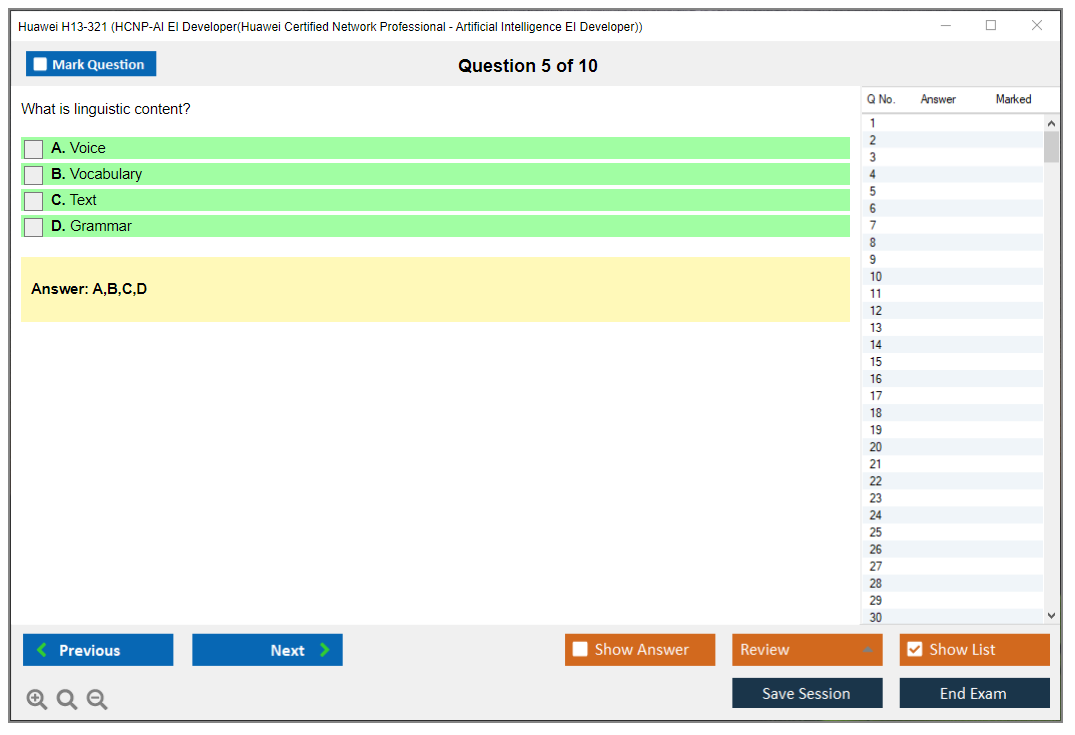Tick the checkbox for D. Grammar
This screenshot has height=735, width=1075.
[34, 227]
